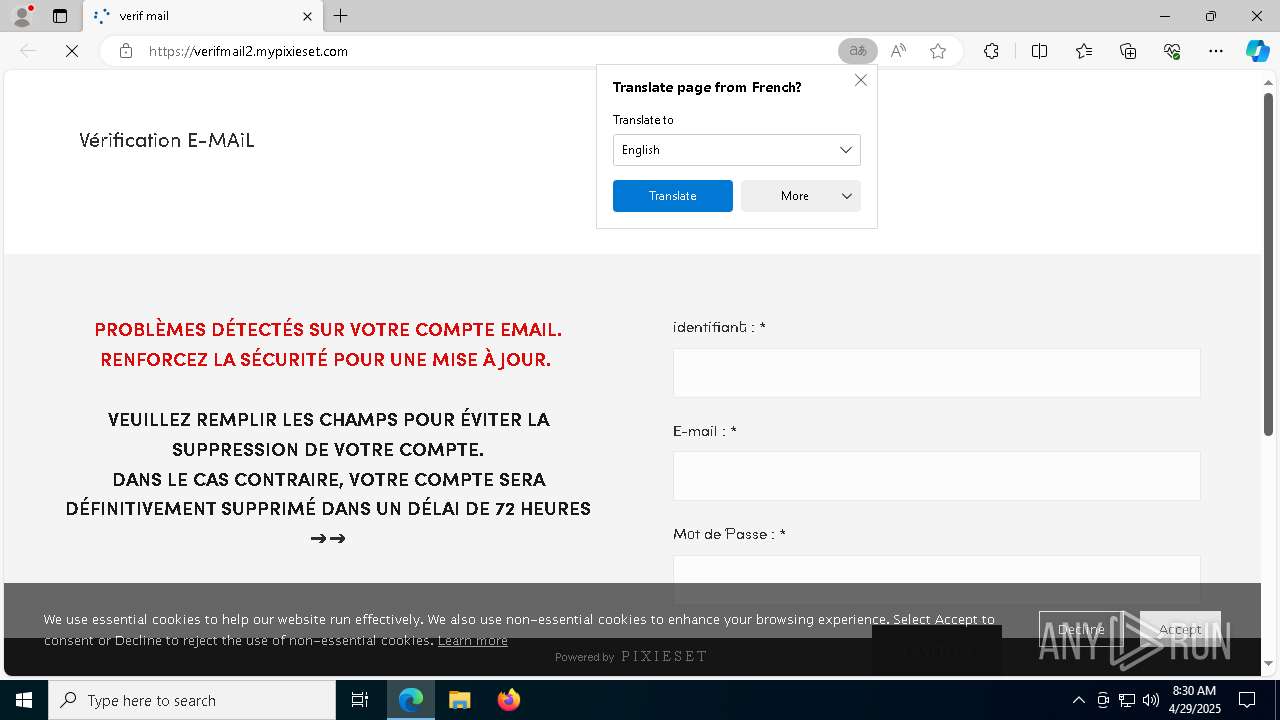Image resolution: width=1280 pixels, height=720 pixels.
Task: Stop loading the page
Action: (72, 51)
